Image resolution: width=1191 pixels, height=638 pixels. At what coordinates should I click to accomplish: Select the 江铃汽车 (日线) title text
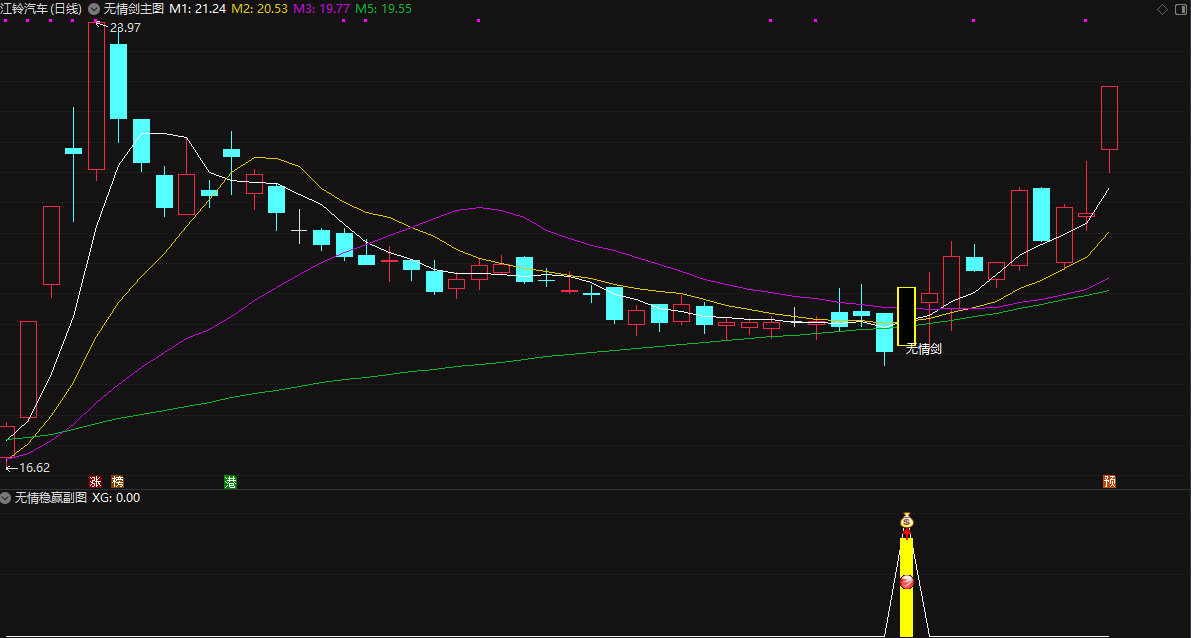tap(41, 9)
